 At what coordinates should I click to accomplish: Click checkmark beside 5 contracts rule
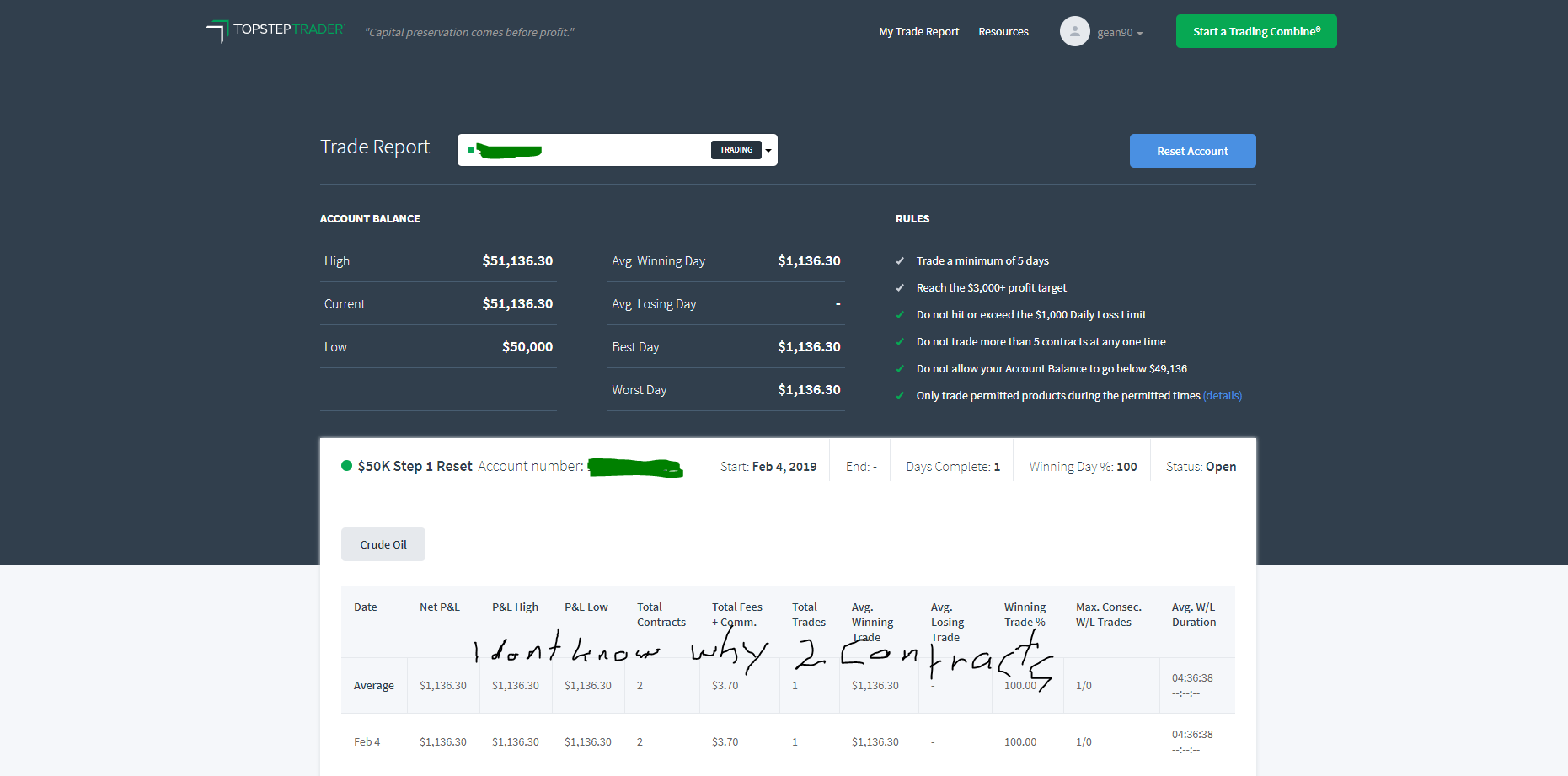pyautogui.click(x=900, y=342)
